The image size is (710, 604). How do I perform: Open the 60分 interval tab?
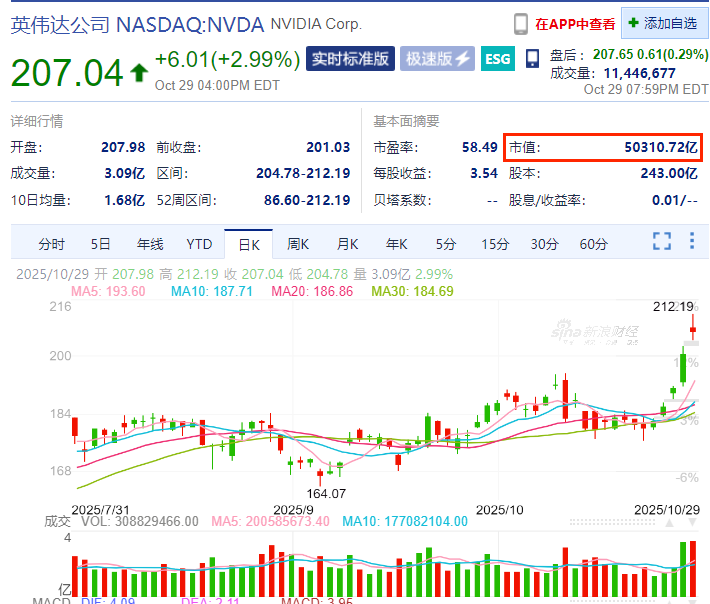[593, 244]
